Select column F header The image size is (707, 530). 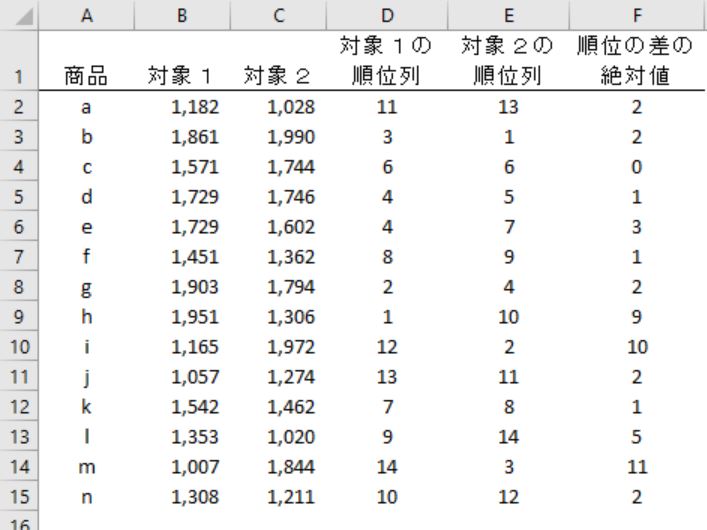tap(637, 15)
